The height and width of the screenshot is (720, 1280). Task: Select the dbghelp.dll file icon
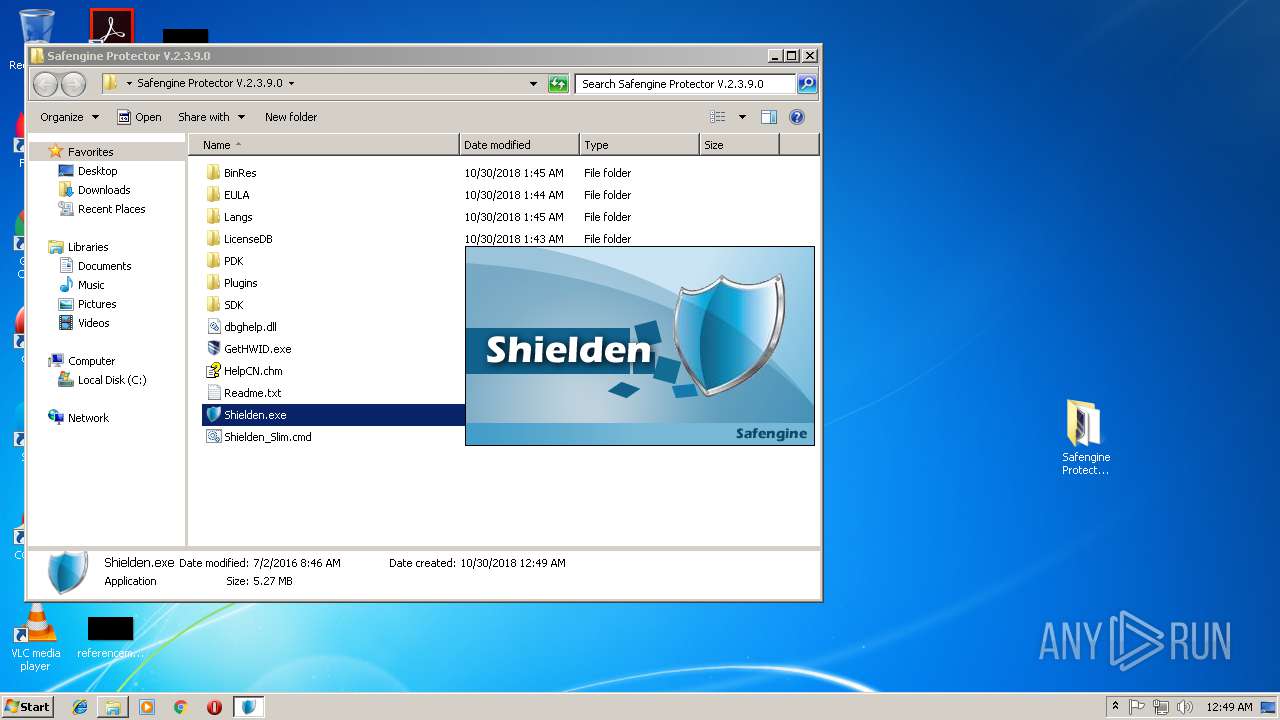pyautogui.click(x=213, y=327)
